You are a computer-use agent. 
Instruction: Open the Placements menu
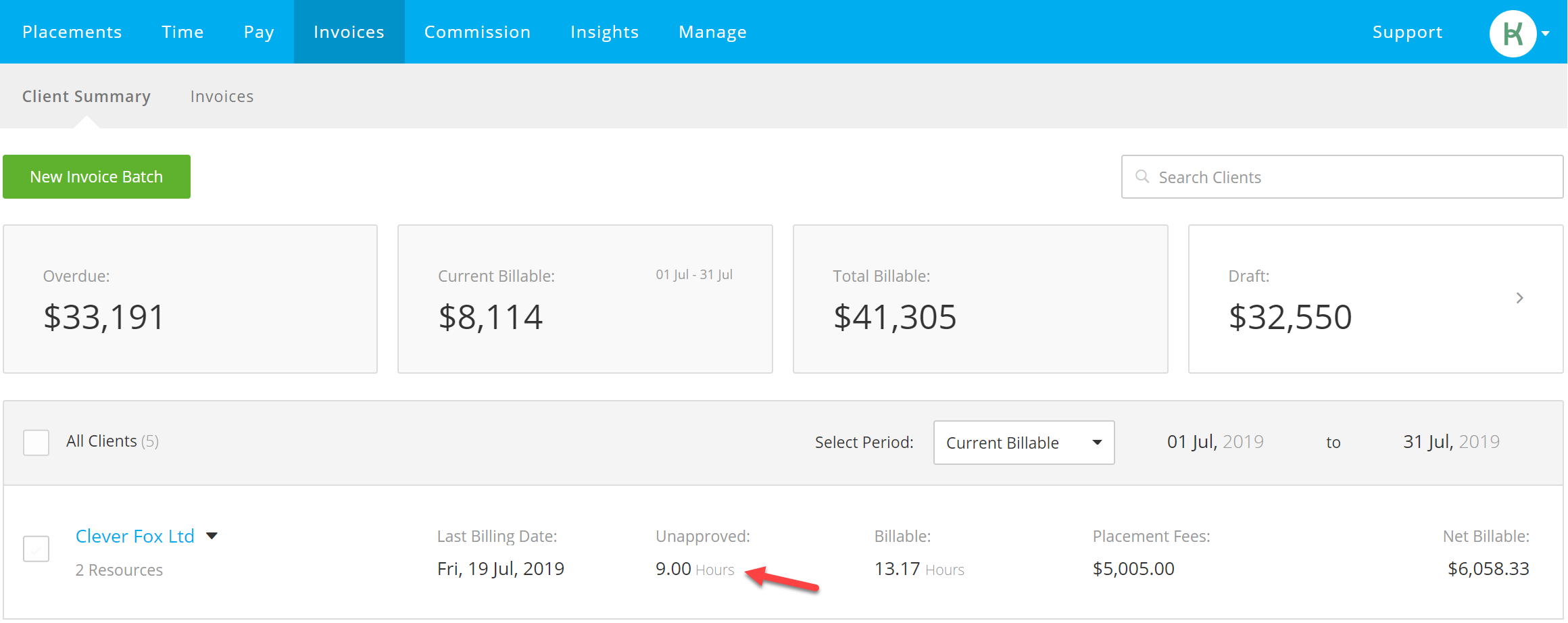[72, 32]
